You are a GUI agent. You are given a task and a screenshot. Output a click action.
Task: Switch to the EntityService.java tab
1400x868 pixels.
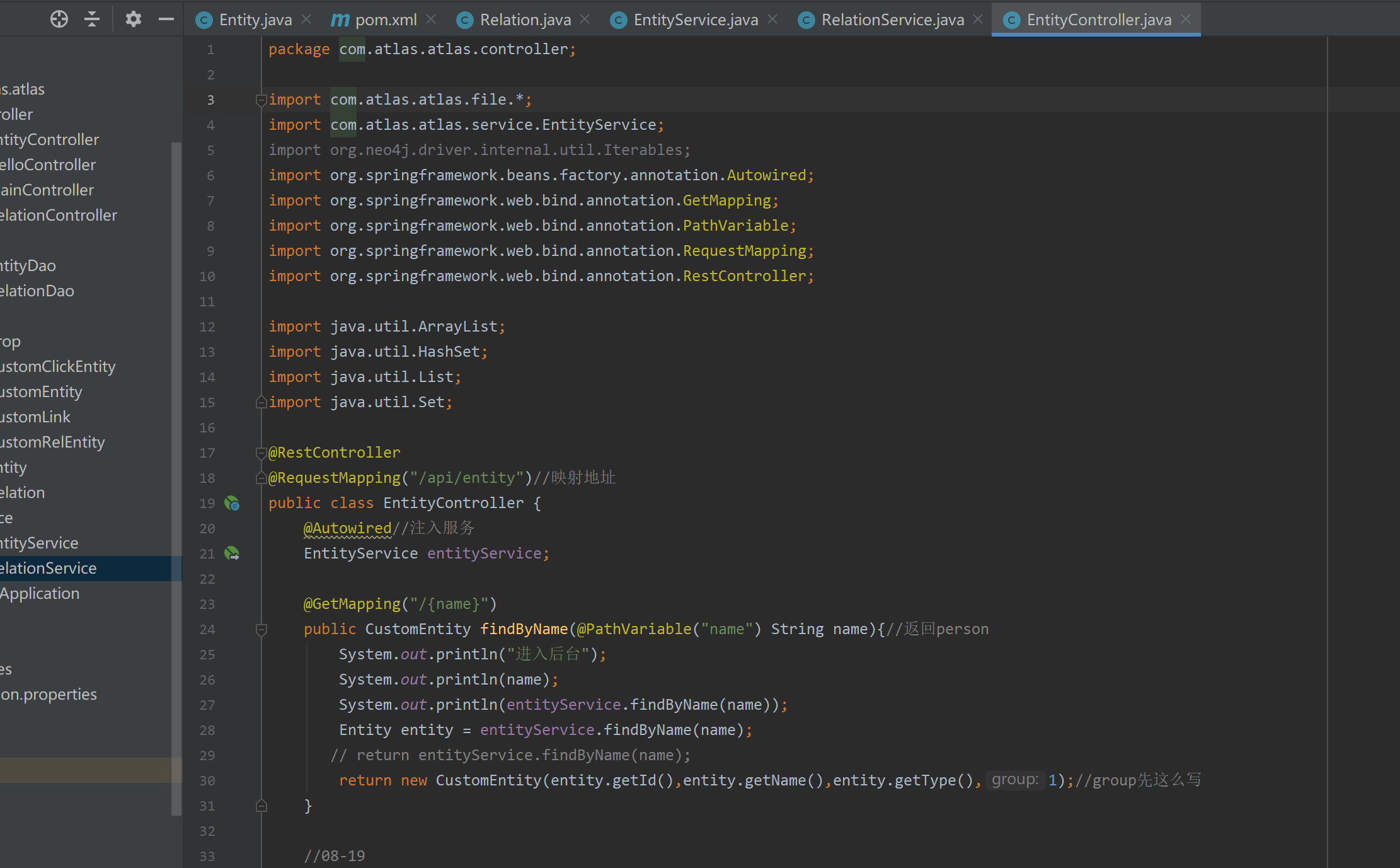pos(695,20)
